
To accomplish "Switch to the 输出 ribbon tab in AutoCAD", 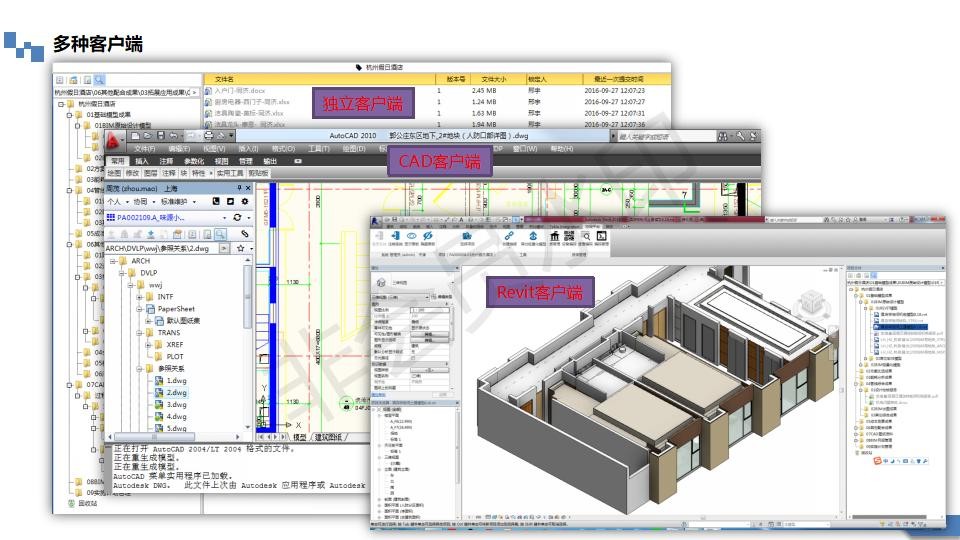I will (270, 161).
